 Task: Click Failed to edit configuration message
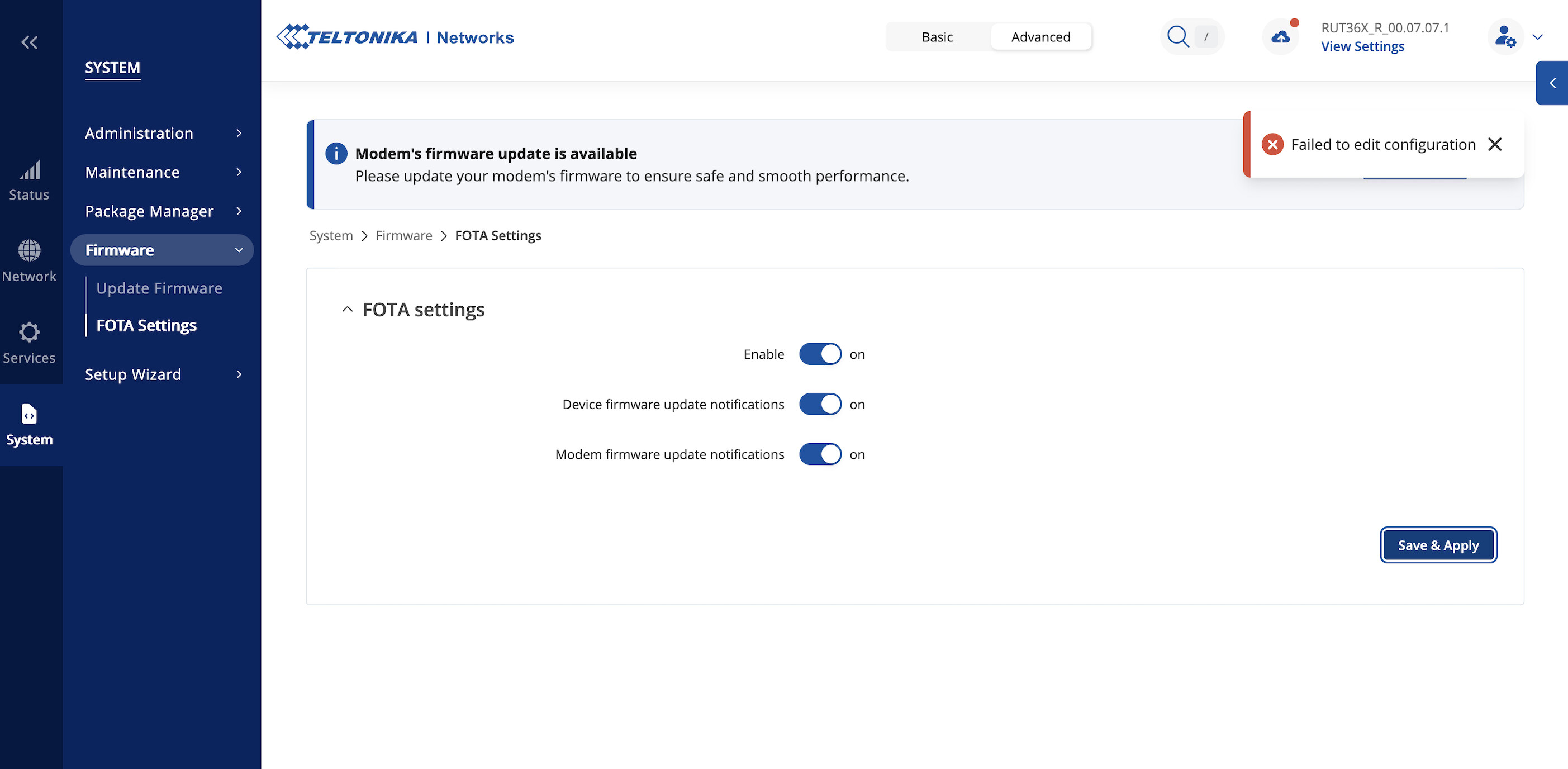click(x=1383, y=144)
